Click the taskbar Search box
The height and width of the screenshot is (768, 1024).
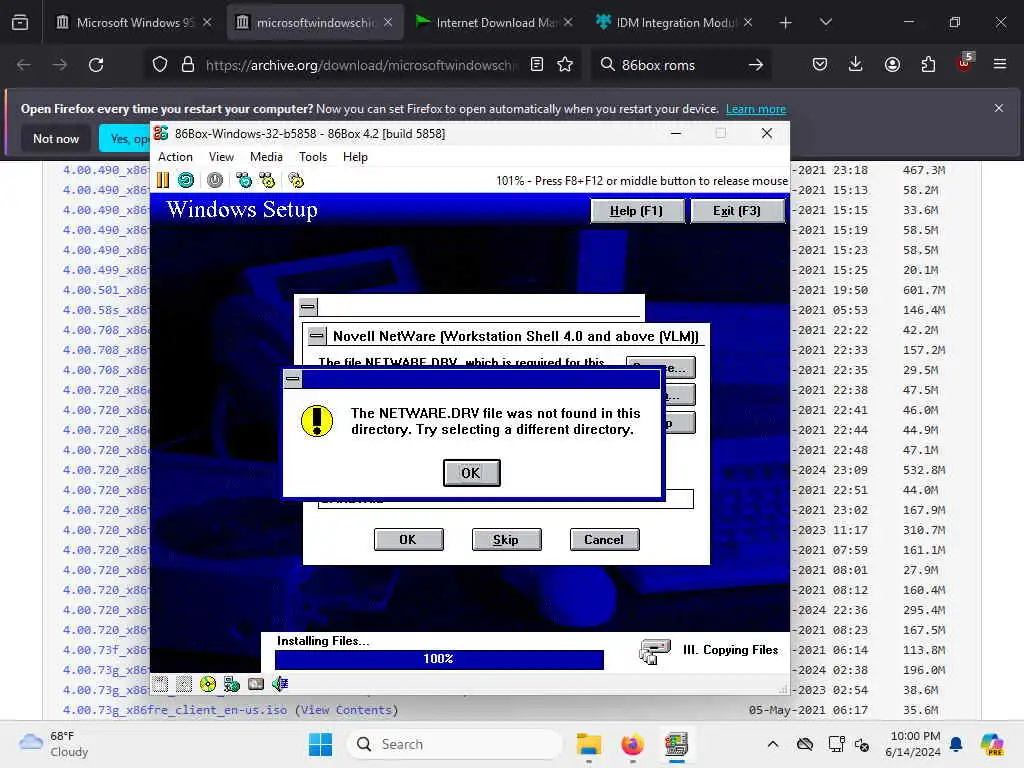pos(455,744)
